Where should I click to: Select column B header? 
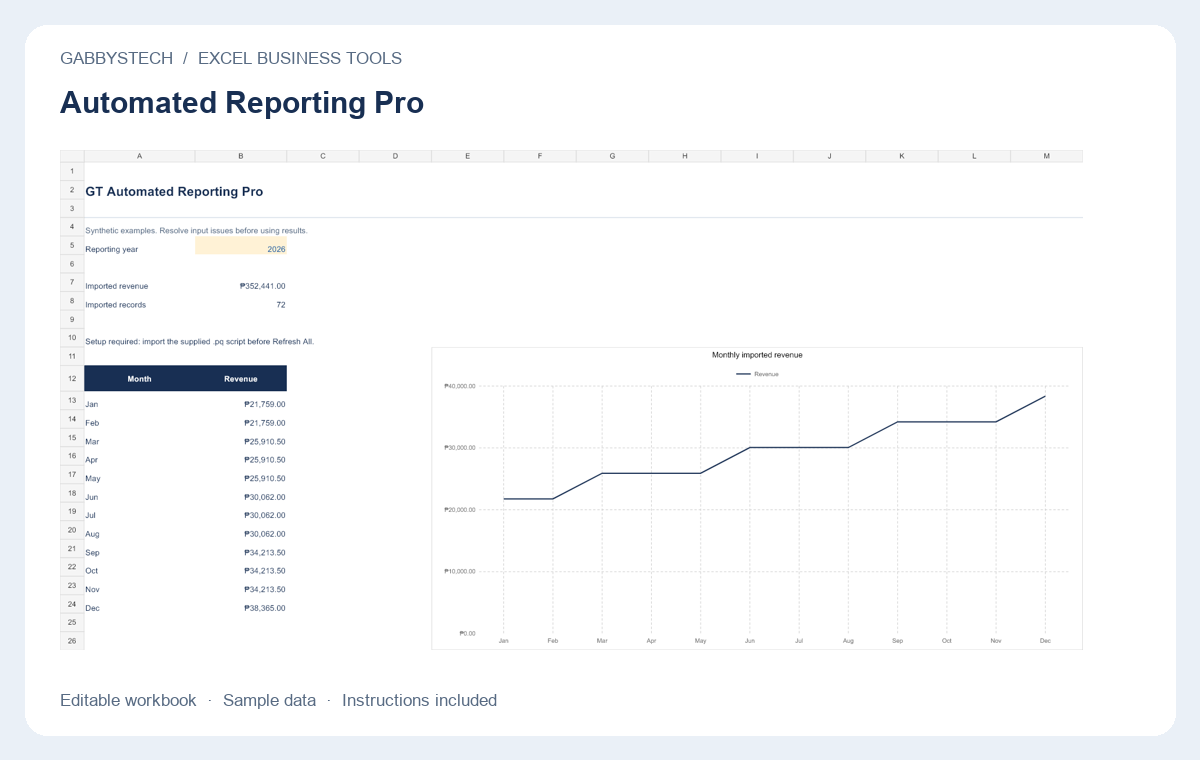241,156
